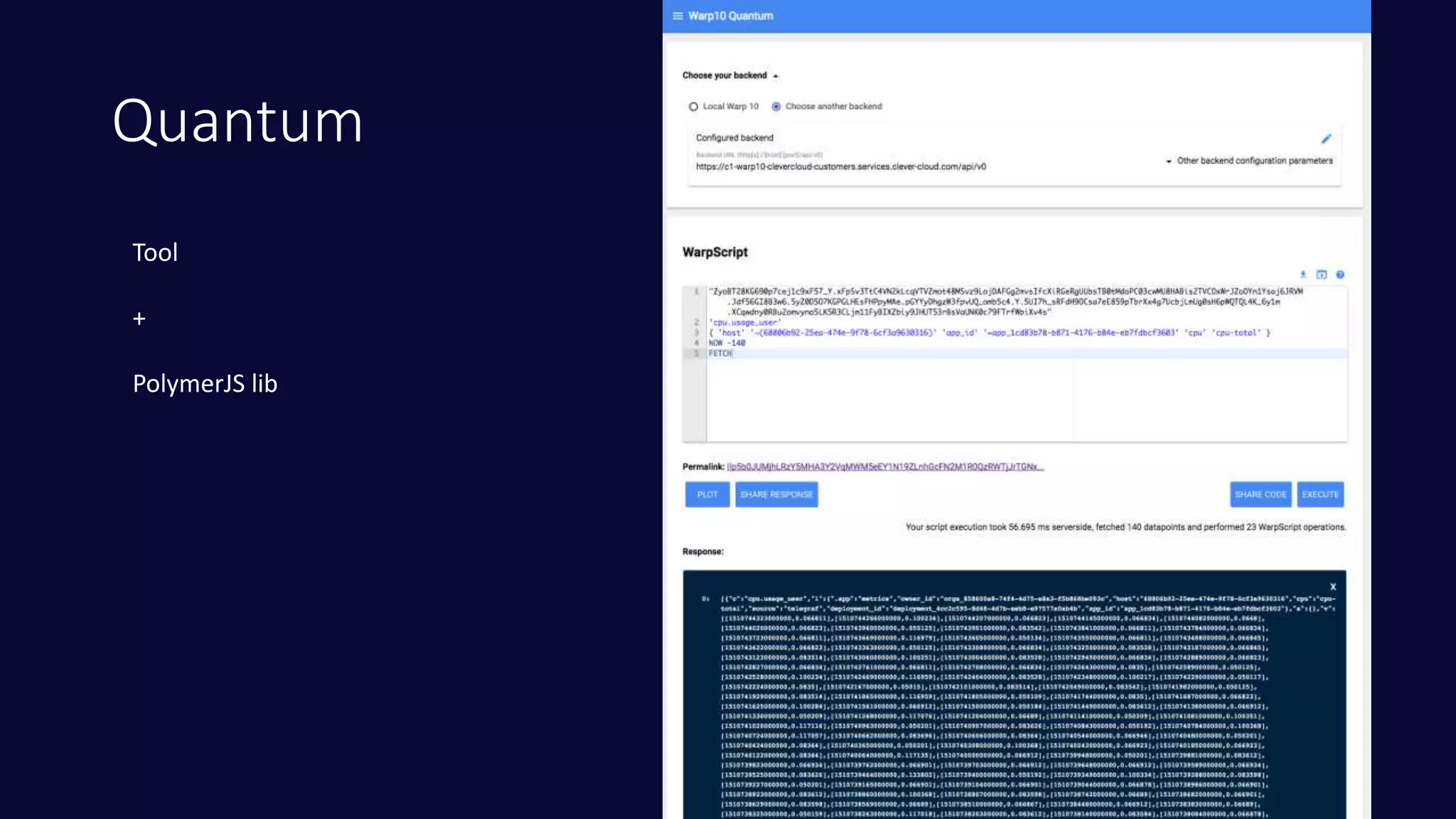Screen dimensions: 1456x819
Task: Select Choose another backend radio option
Action: tap(827, 107)
